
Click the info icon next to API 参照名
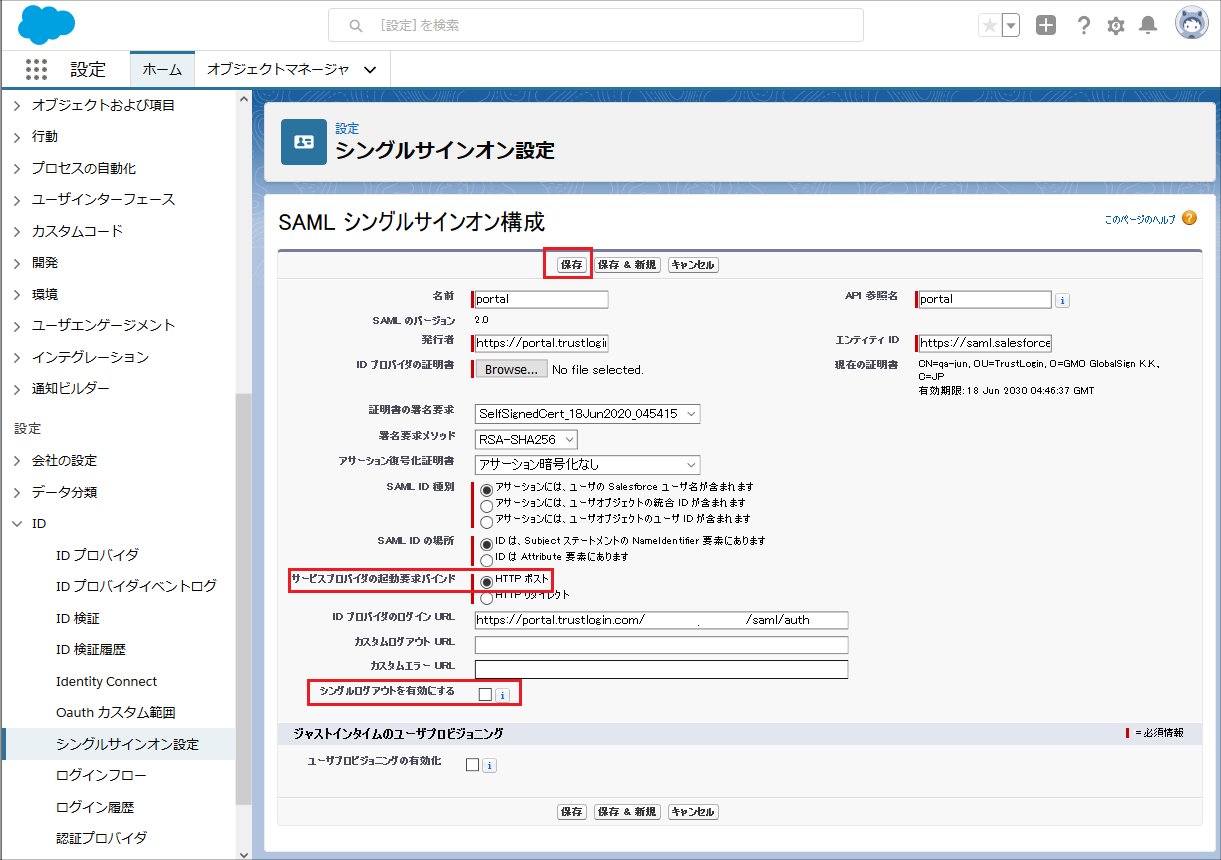[1063, 300]
